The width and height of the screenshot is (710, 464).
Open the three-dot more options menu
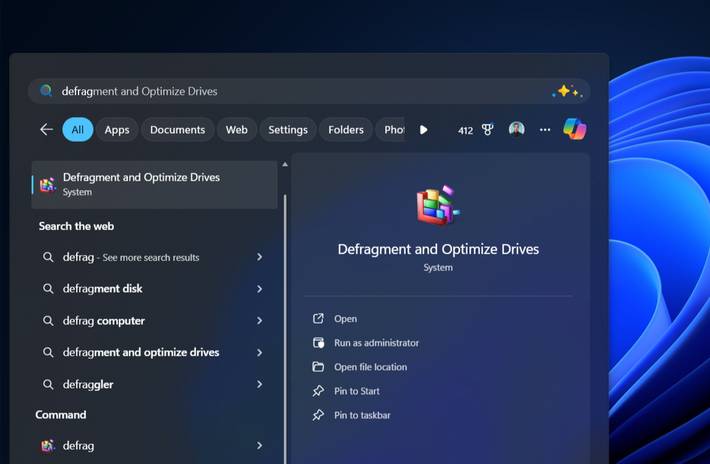coord(545,130)
